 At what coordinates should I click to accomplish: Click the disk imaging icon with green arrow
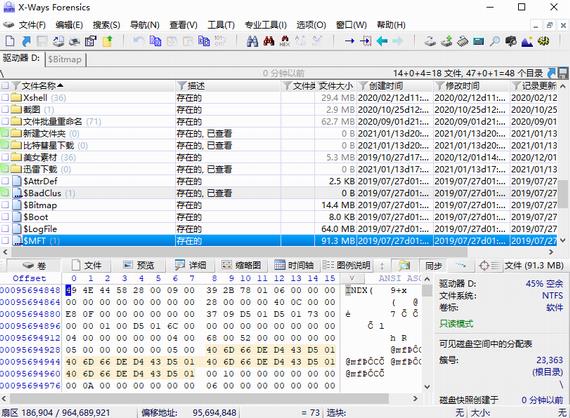point(446,41)
